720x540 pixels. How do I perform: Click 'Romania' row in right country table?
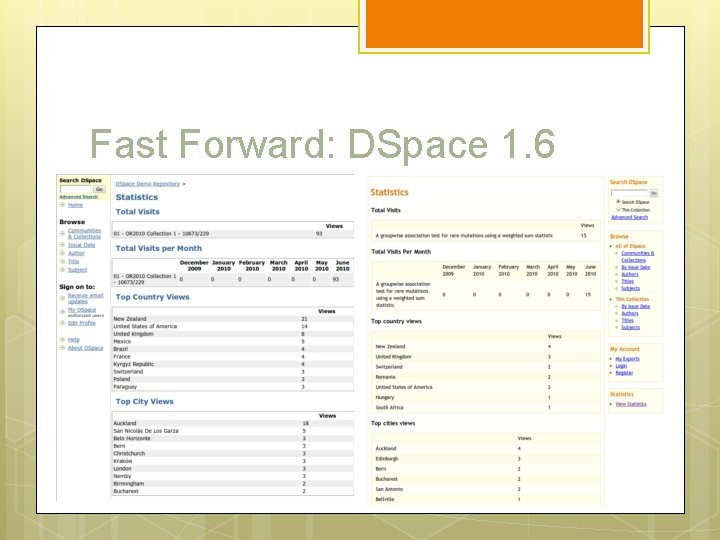click(x=486, y=377)
